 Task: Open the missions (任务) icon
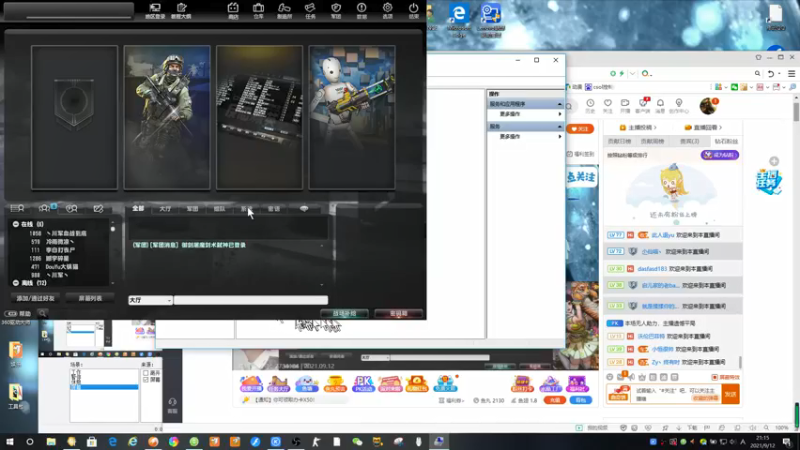[310, 10]
